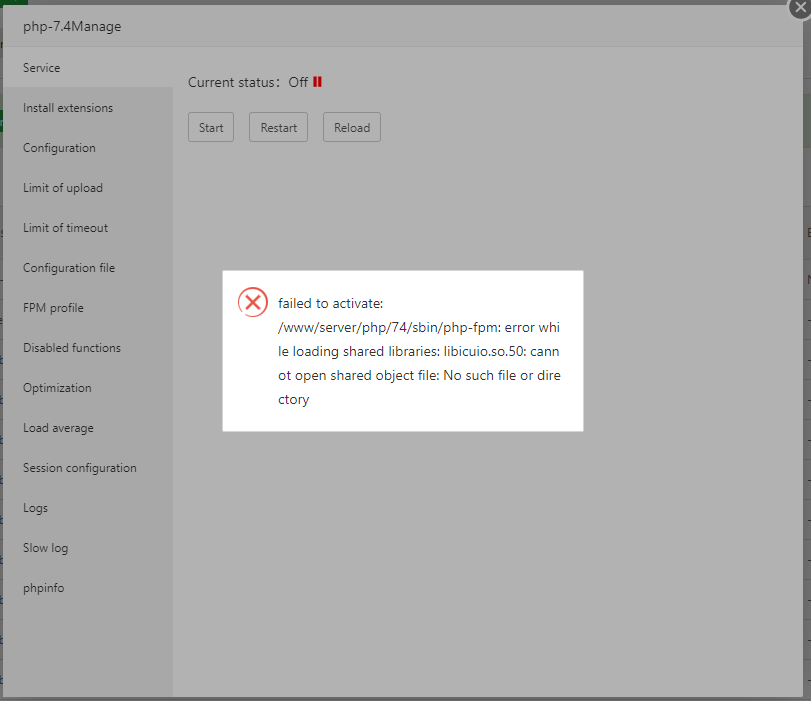Open Install extensions section

68,108
